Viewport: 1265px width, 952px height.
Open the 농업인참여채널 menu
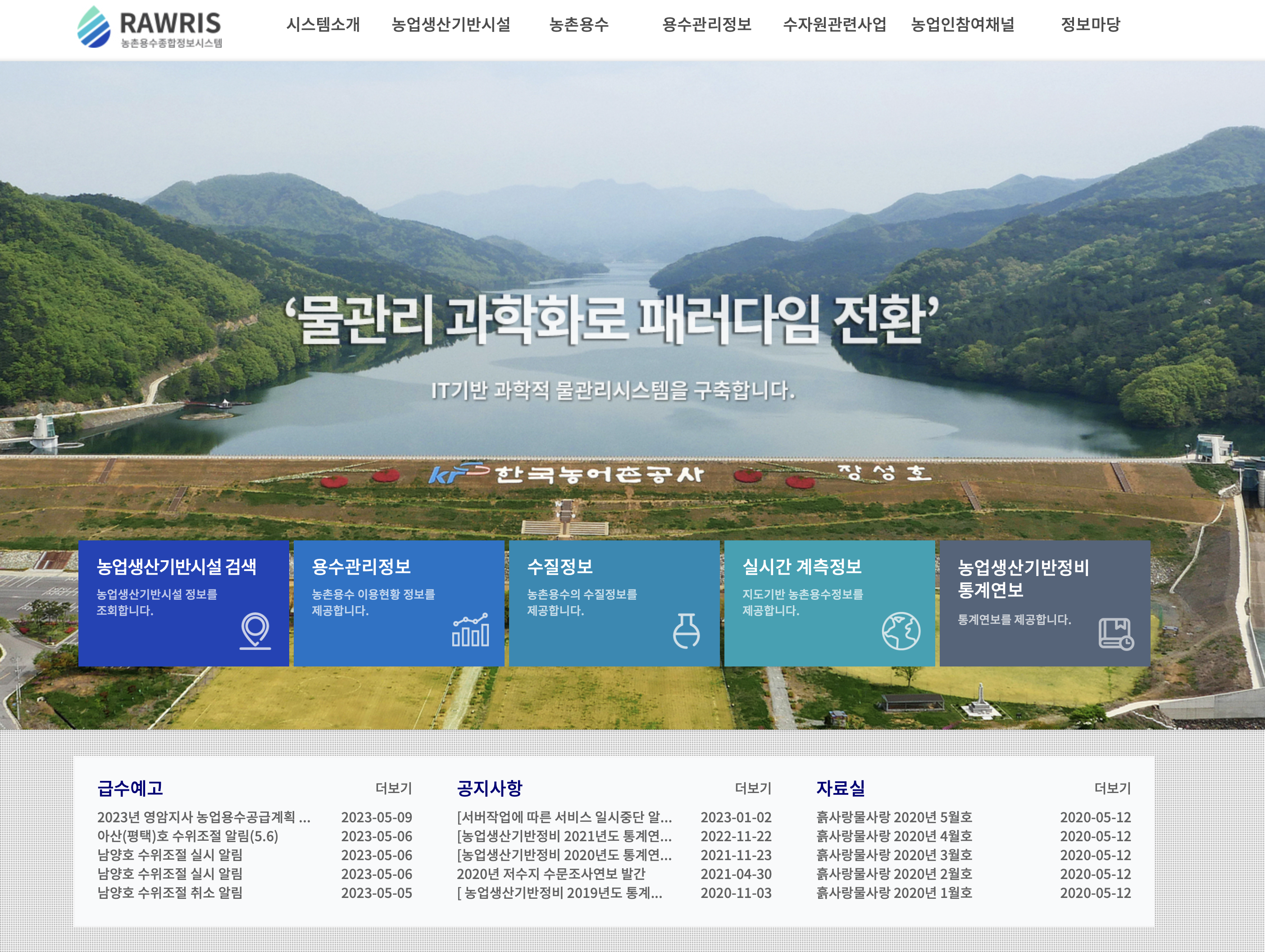[962, 25]
